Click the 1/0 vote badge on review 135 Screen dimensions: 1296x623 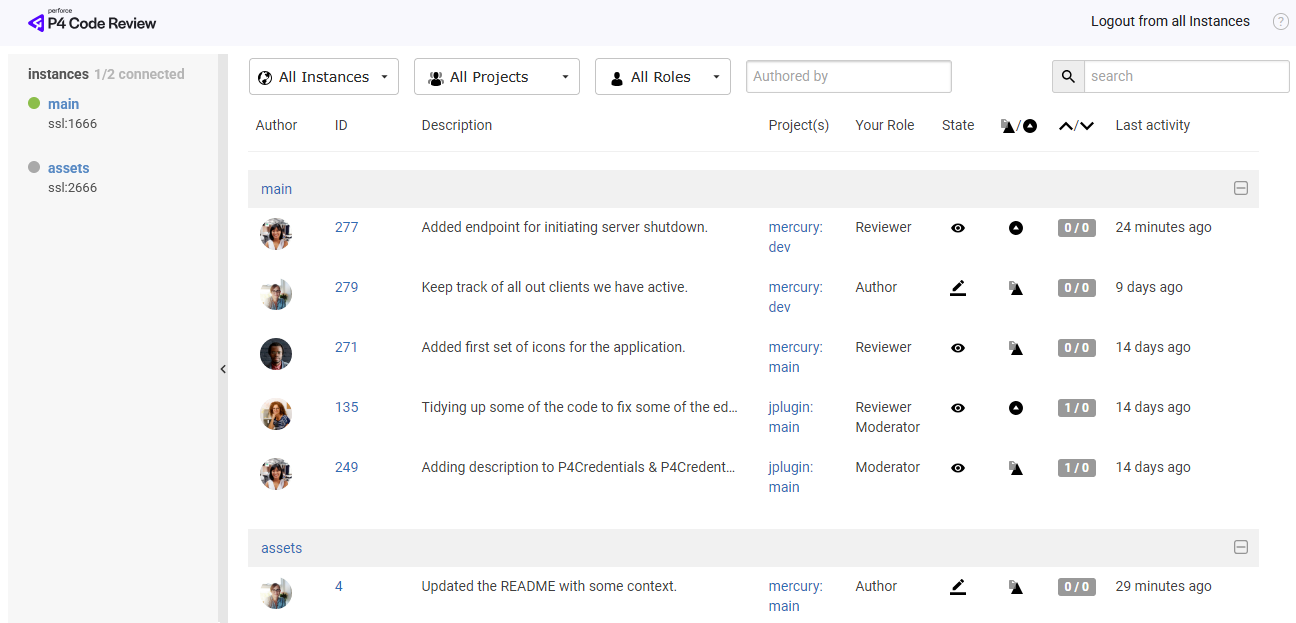click(1076, 407)
